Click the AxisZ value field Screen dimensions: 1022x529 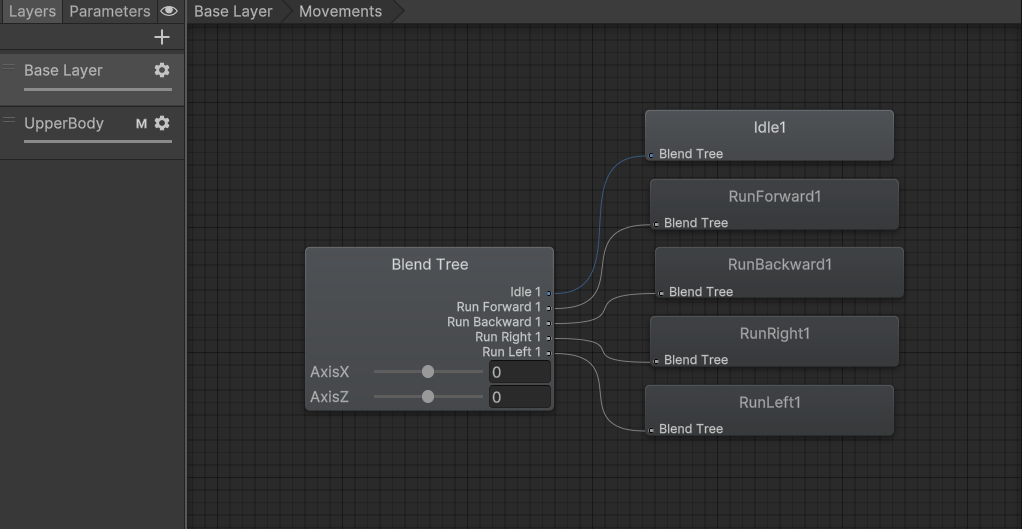point(520,397)
